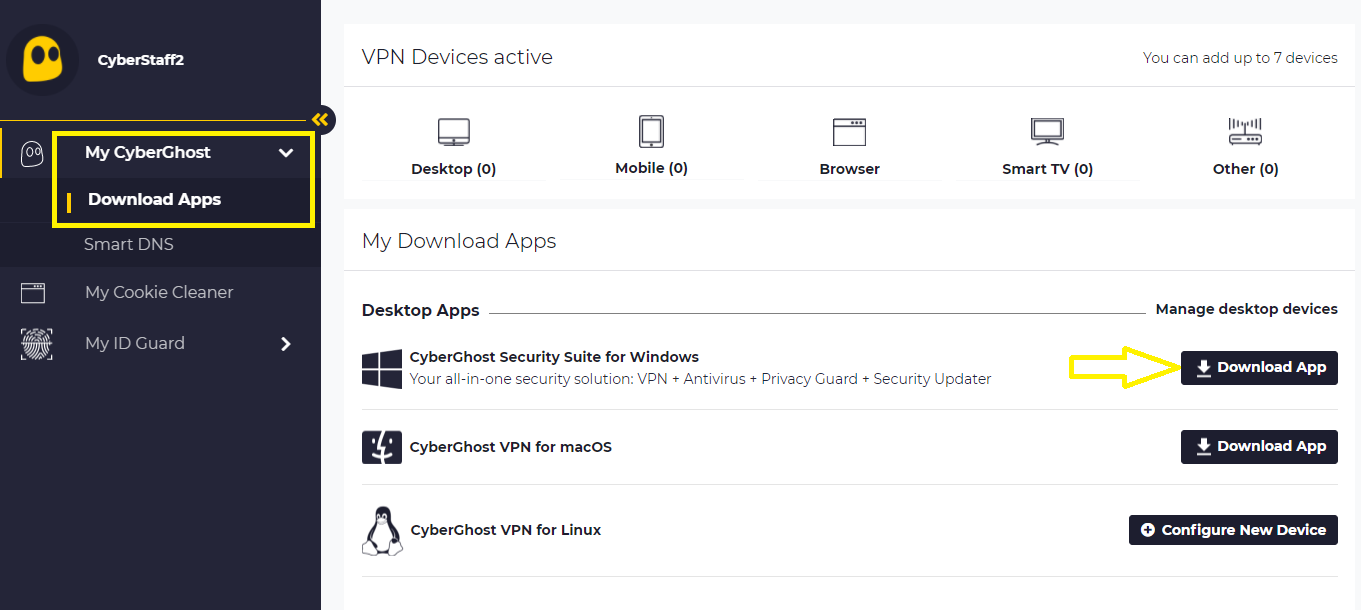Select Download Apps in the sidebar
This screenshot has width=1361, height=610.
click(x=154, y=199)
